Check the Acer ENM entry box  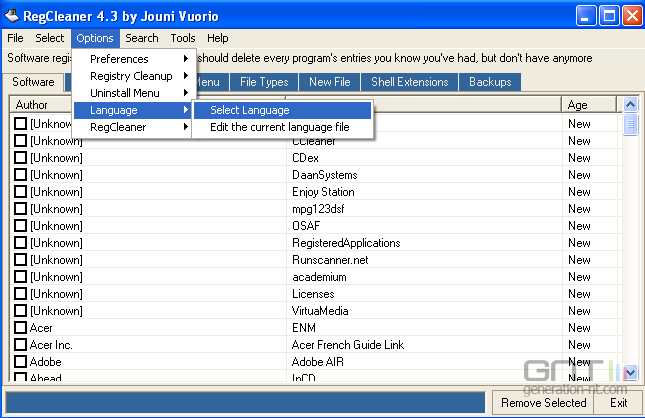tap(20, 328)
